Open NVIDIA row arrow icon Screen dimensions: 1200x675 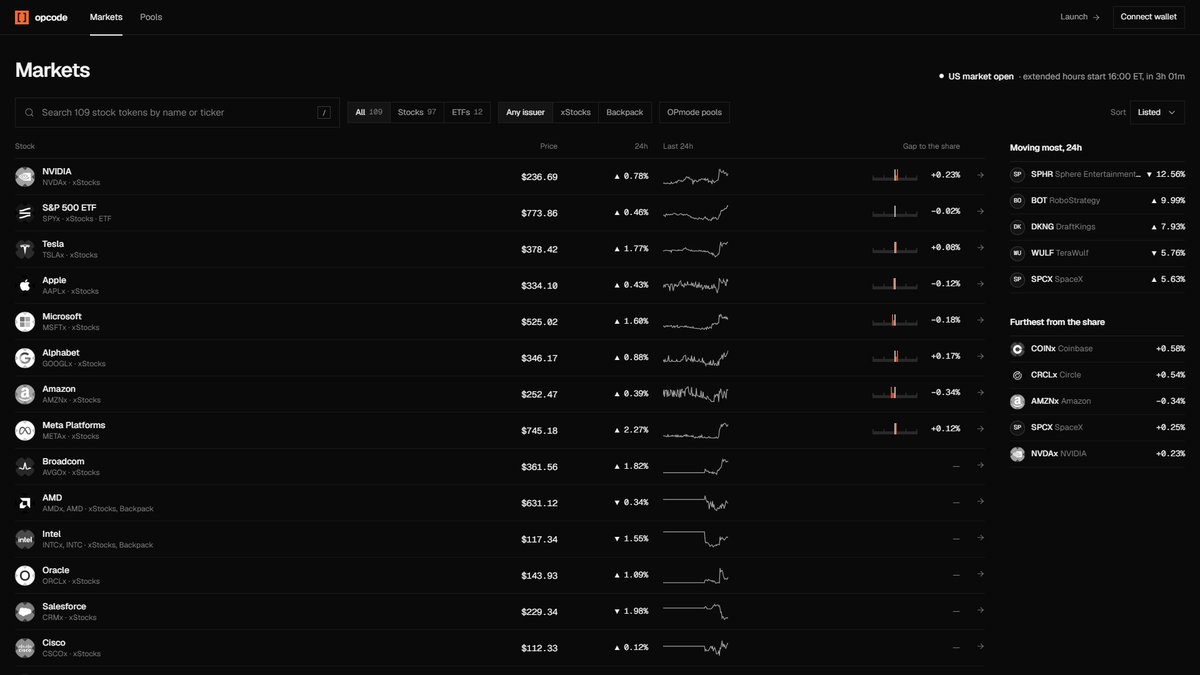point(980,175)
